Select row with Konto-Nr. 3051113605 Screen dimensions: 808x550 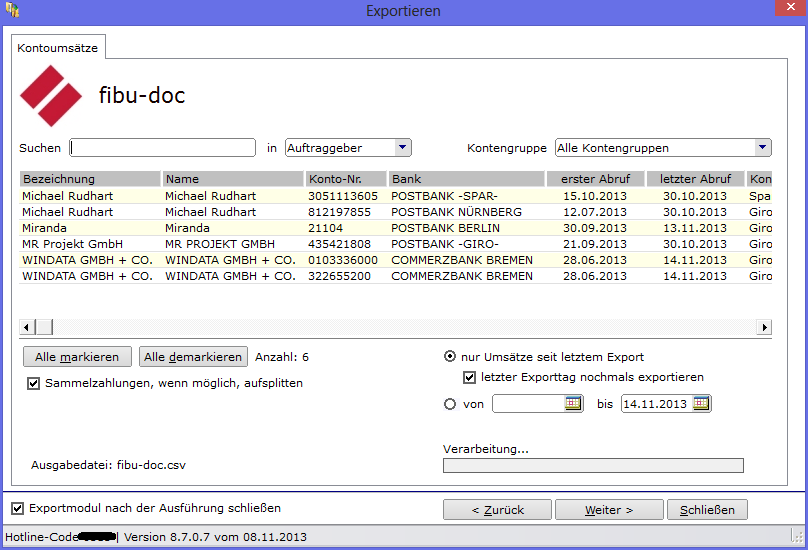tap(396, 196)
